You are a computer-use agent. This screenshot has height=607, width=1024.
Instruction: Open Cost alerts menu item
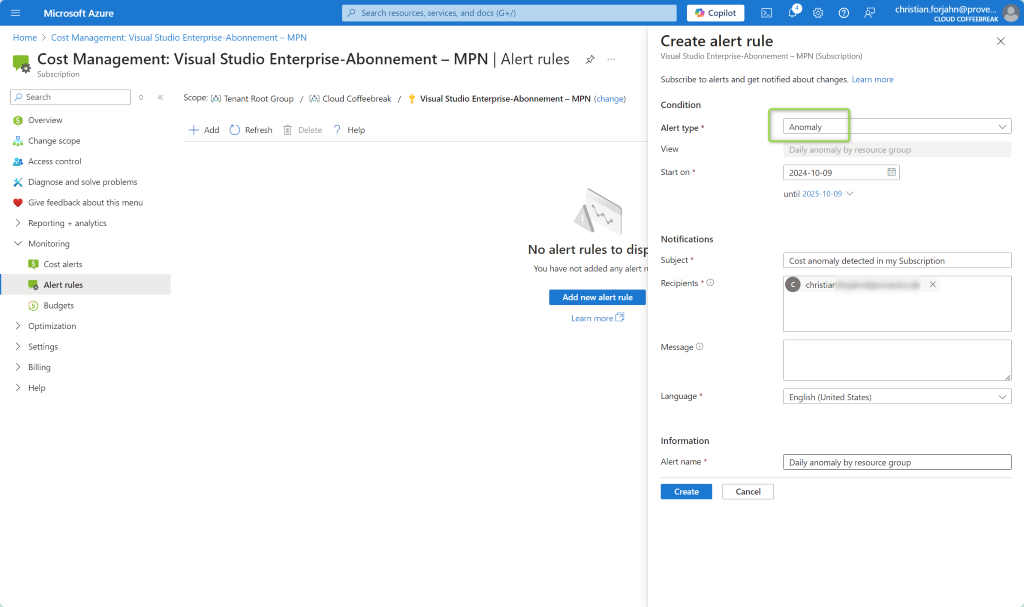coord(62,264)
